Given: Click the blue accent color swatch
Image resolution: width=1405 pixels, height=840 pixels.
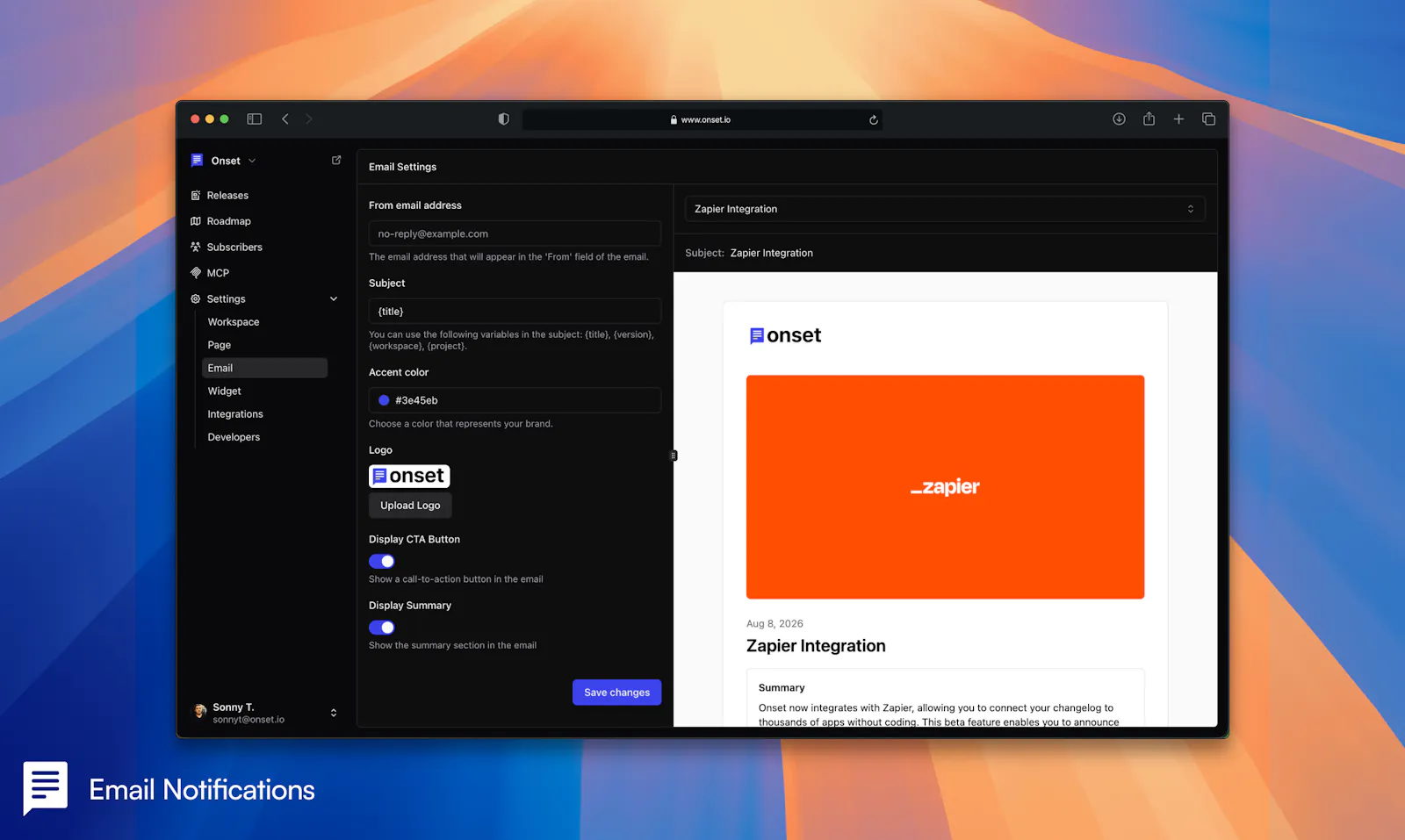Looking at the screenshot, I should tap(384, 400).
